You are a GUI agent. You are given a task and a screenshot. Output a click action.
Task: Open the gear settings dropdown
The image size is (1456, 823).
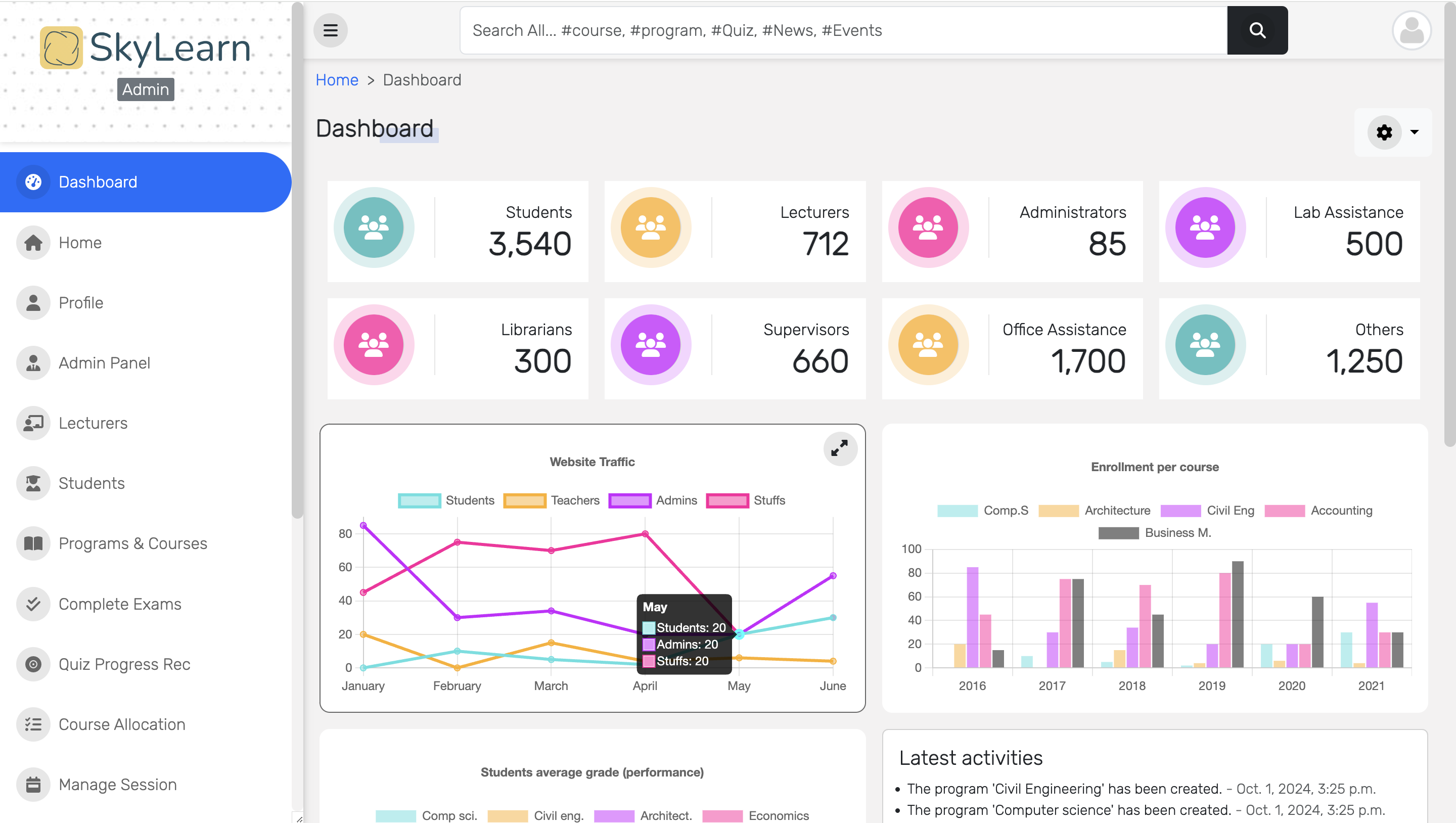(x=1384, y=132)
